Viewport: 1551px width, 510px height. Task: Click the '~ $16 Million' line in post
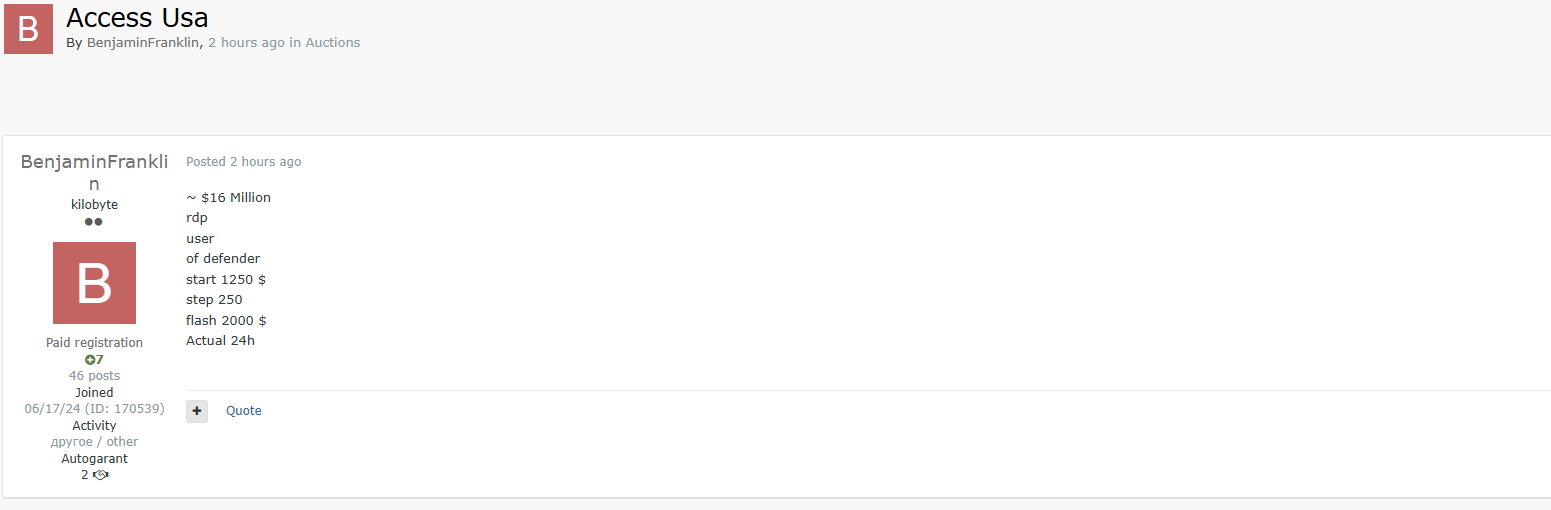pyautogui.click(x=228, y=198)
